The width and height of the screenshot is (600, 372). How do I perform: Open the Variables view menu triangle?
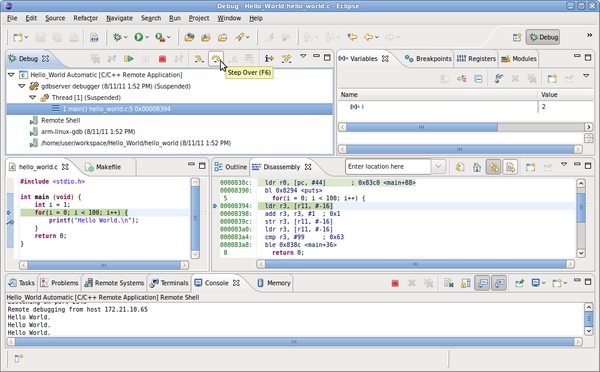(x=586, y=76)
